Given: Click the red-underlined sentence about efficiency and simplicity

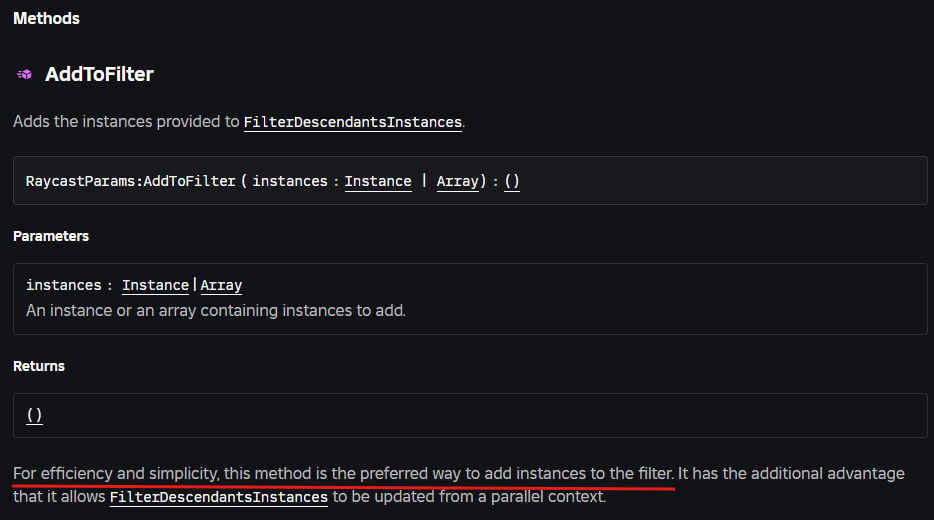Looking at the screenshot, I should [x=343, y=473].
